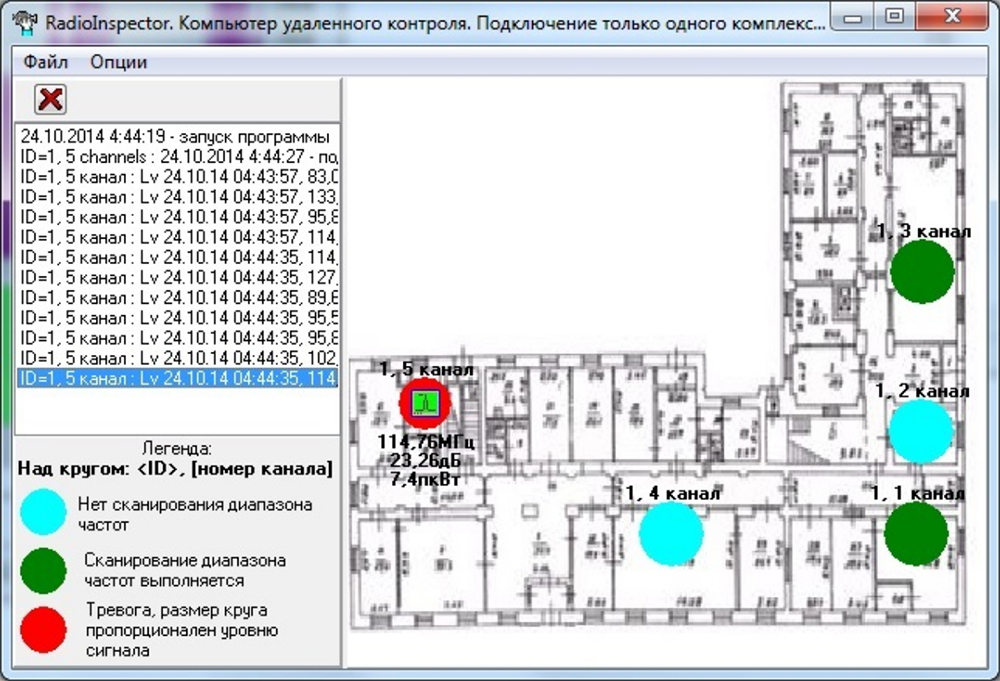
Task: Open the Файл menu
Action: (45, 62)
